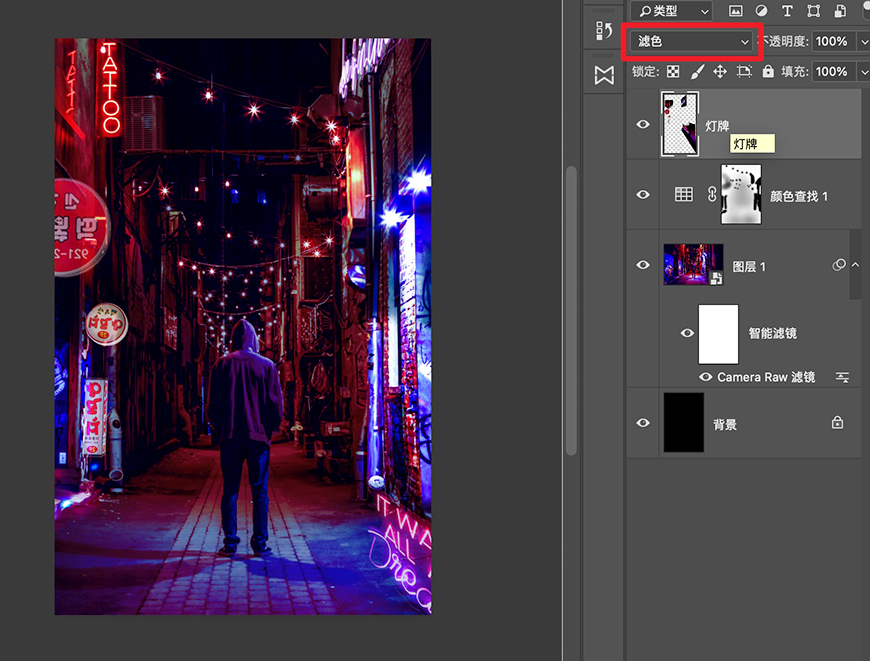The image size is (870, 661).
Task: Click the pixel layers filter icon
Action: [738, 10]
